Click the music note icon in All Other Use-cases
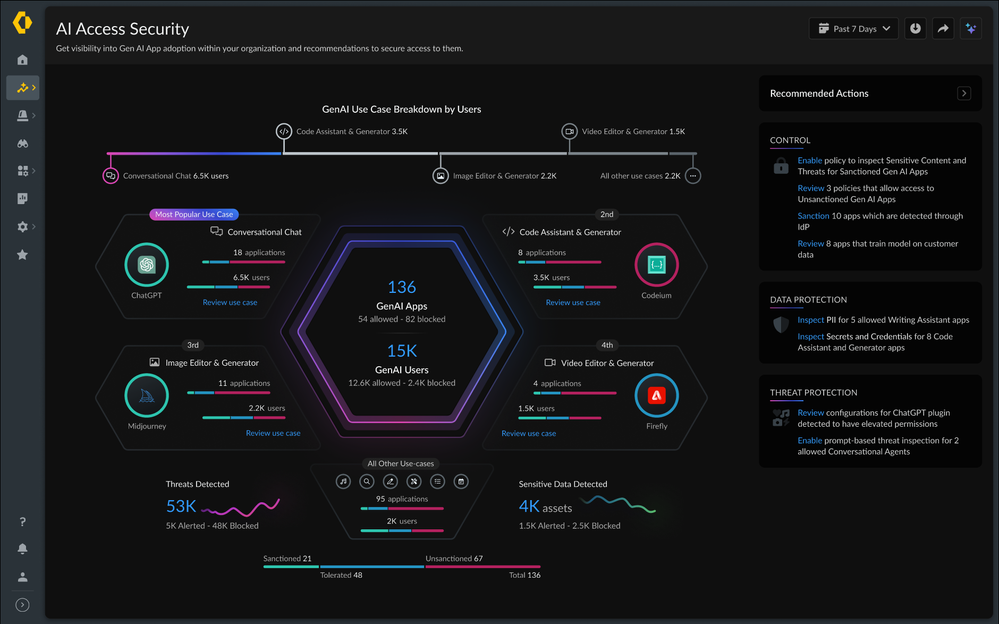 point(343,481)
